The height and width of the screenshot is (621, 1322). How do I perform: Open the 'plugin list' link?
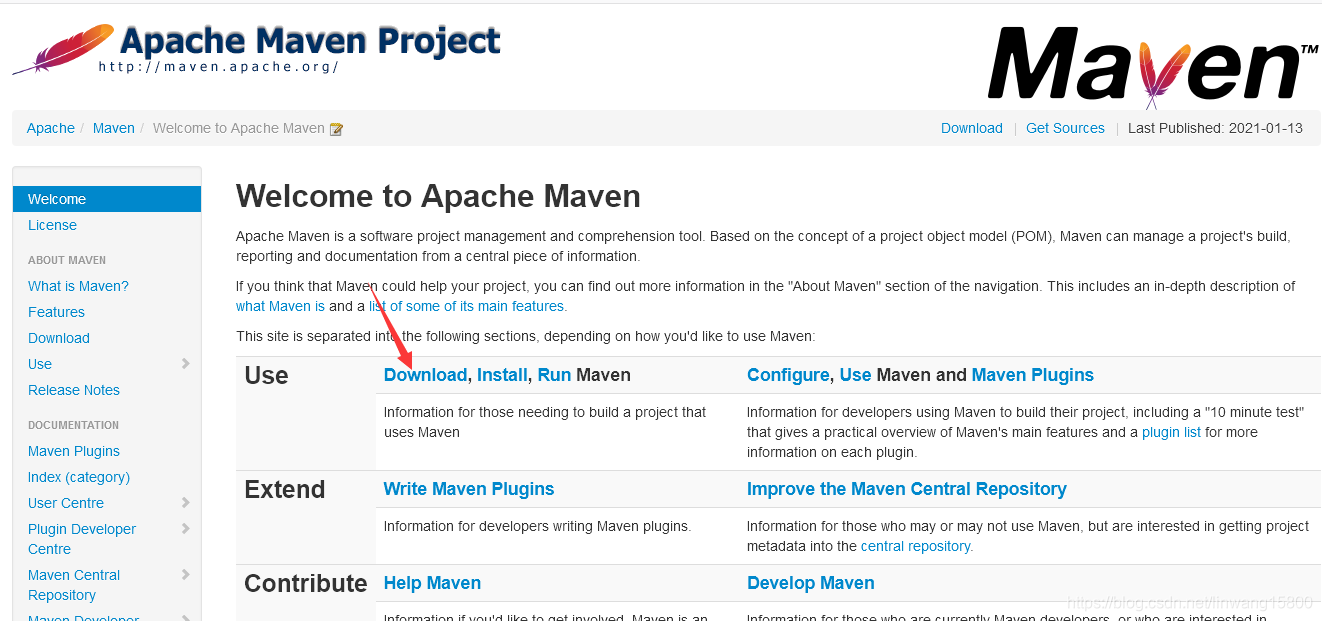1171,432
